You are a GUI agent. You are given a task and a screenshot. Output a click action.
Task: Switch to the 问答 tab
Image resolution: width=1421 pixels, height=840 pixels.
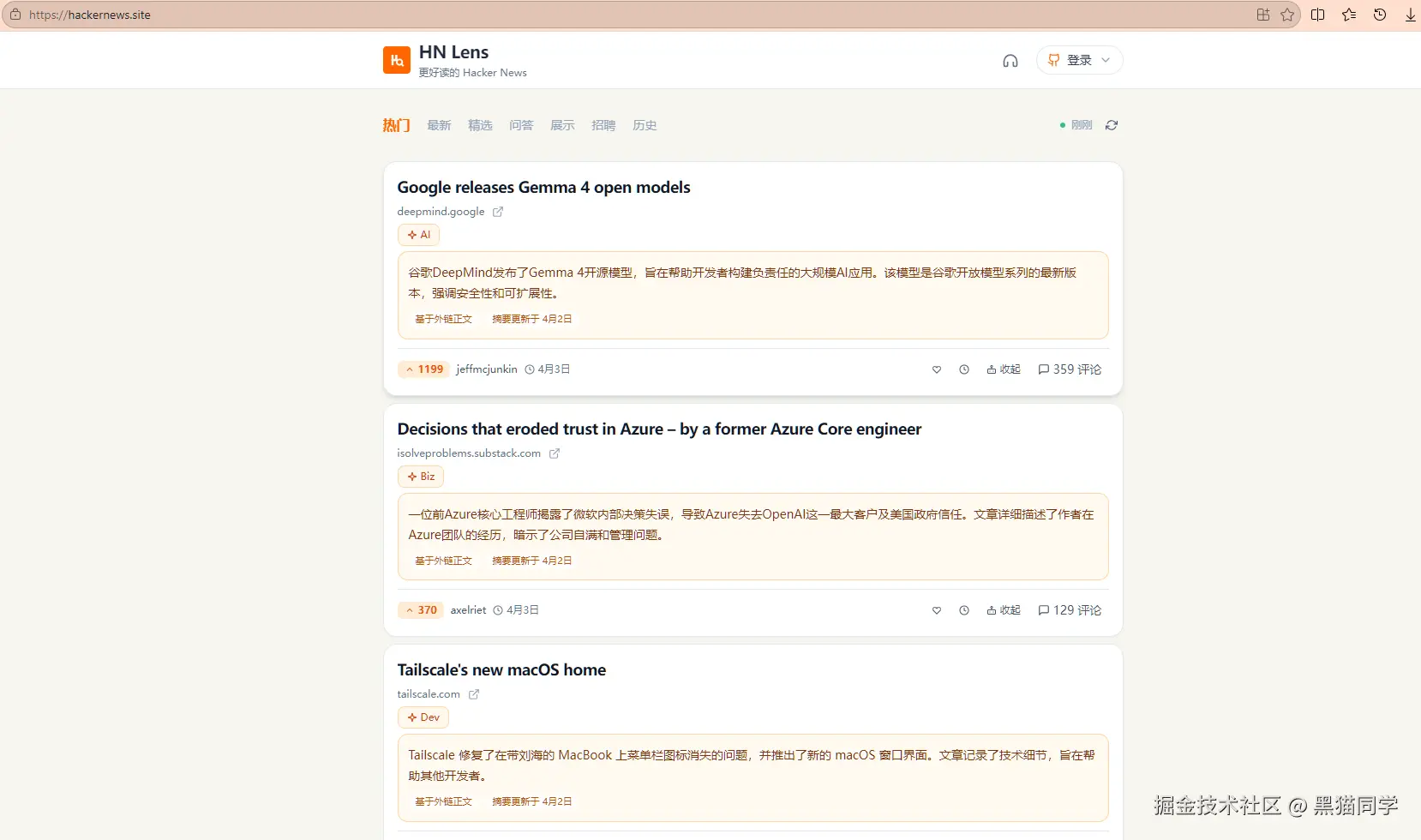(x=521, y=125)
